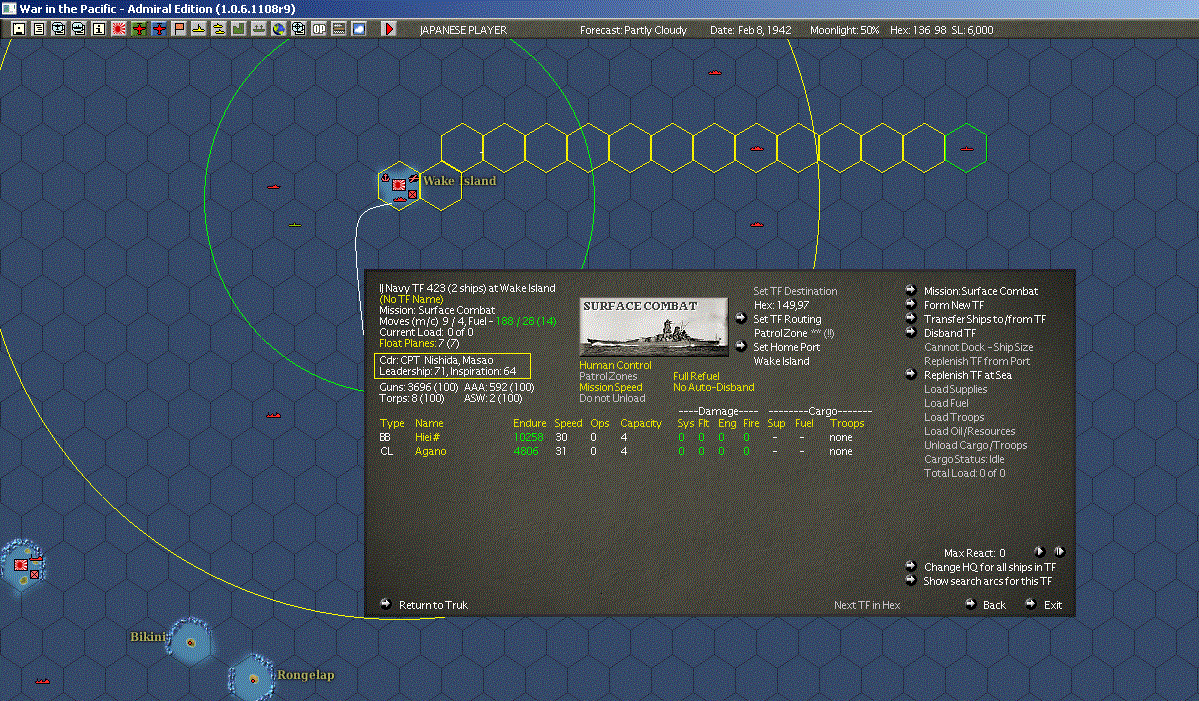This screenshot has width=1199, height=701.
Task: Click the red plane on blue toolbar icon
Action: 158,29
